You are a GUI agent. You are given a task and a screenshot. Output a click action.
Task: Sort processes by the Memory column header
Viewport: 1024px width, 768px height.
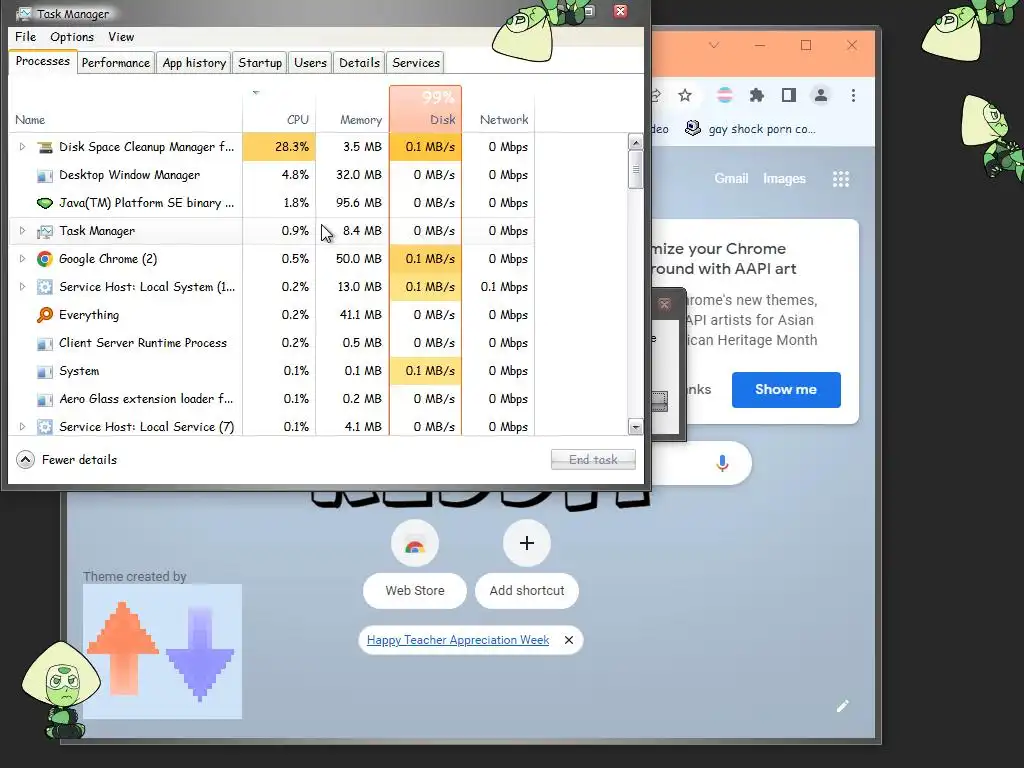coord(353,108)
